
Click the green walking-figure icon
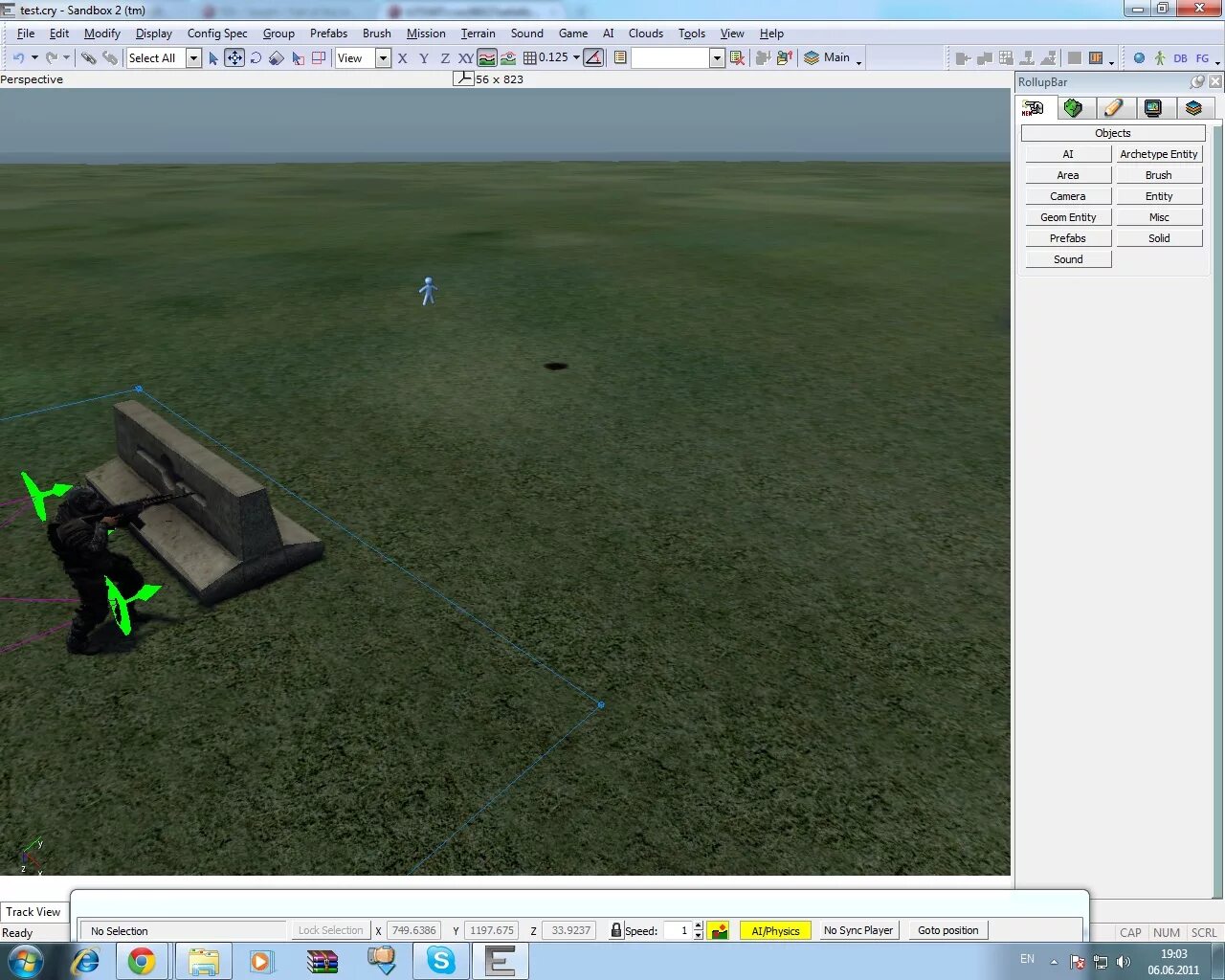[x=1159, y=58]
